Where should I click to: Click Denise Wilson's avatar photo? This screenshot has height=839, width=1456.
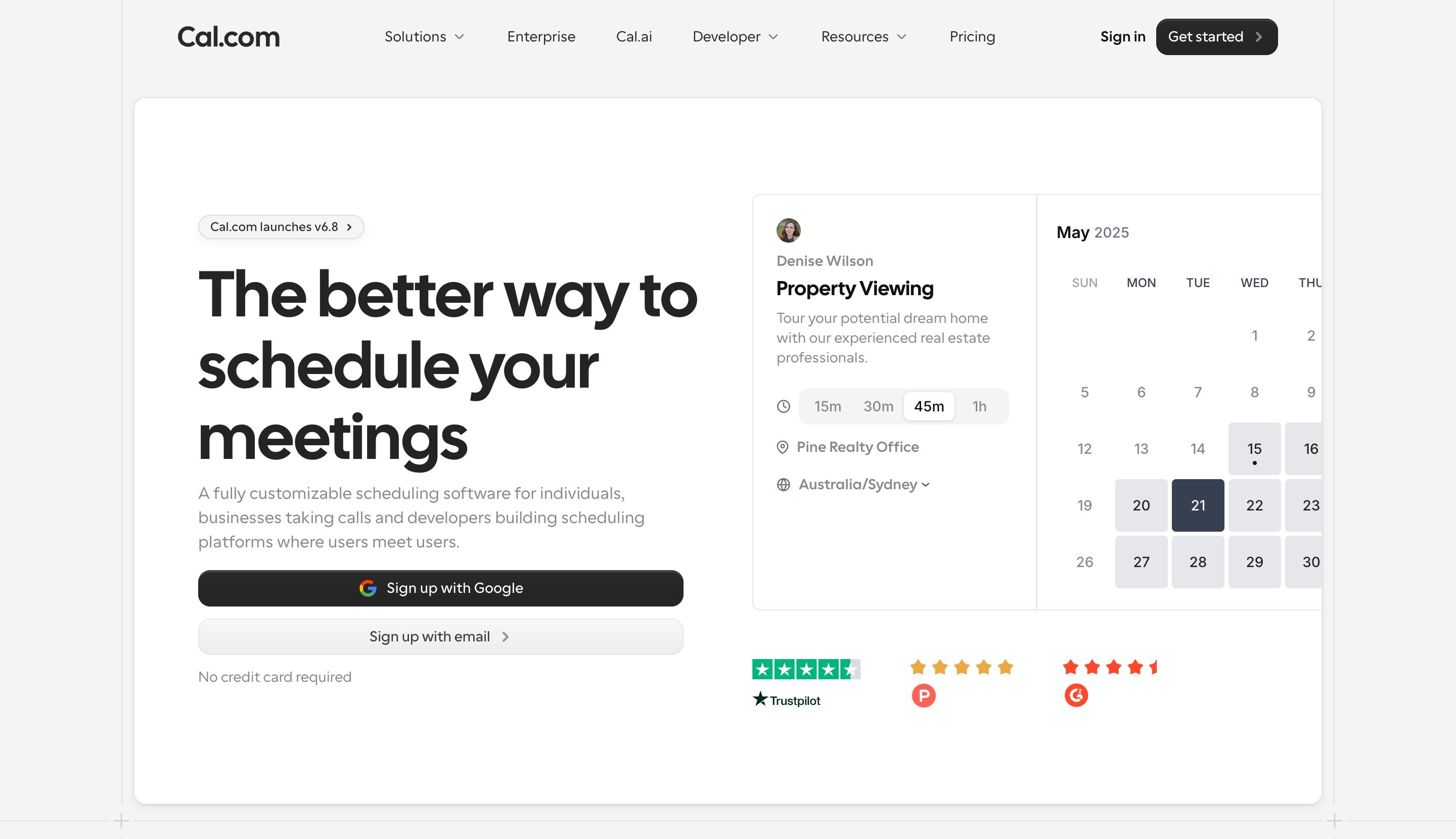[x=788, y=230]
